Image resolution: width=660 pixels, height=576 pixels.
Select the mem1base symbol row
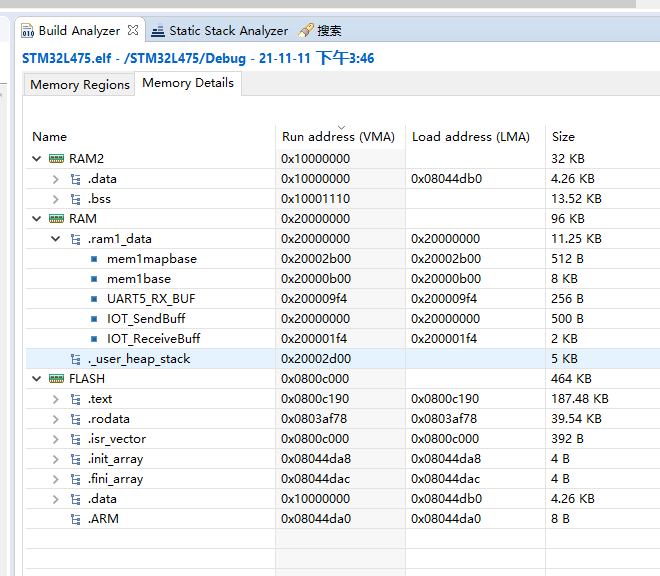coord(343,279)
